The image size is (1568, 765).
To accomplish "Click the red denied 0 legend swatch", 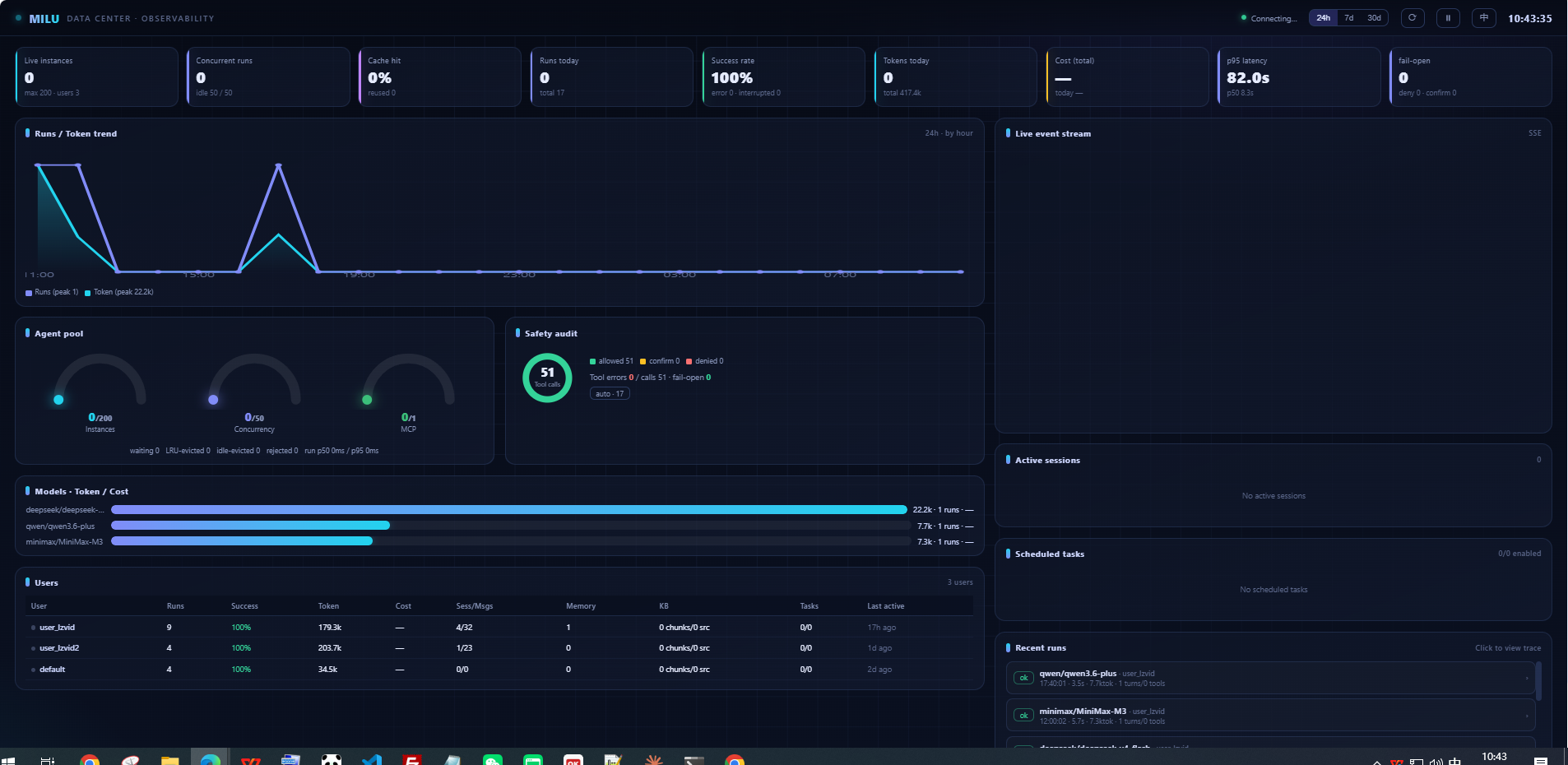I will tap(689, 361).
